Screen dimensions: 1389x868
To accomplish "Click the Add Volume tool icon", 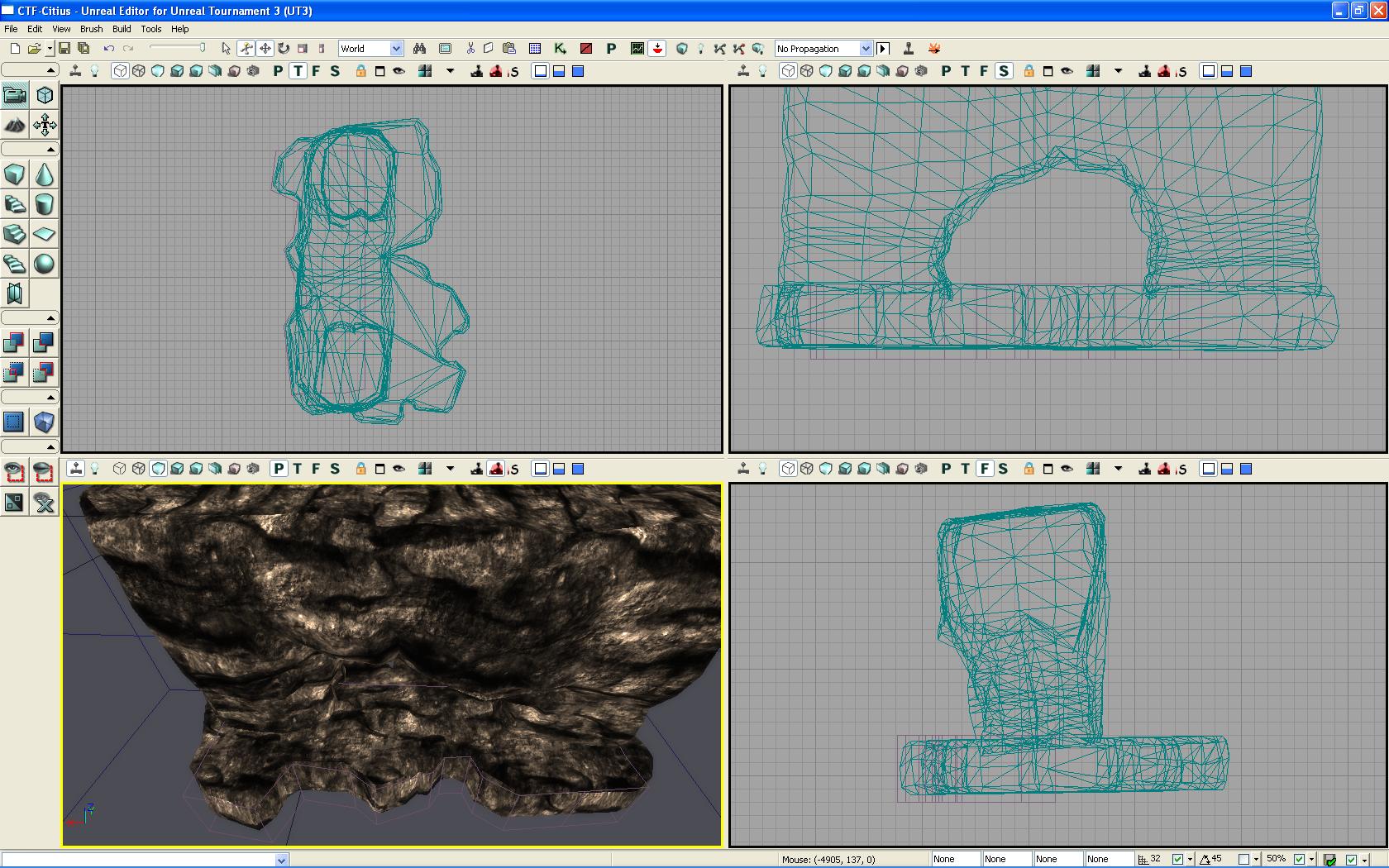I will 44,422.
